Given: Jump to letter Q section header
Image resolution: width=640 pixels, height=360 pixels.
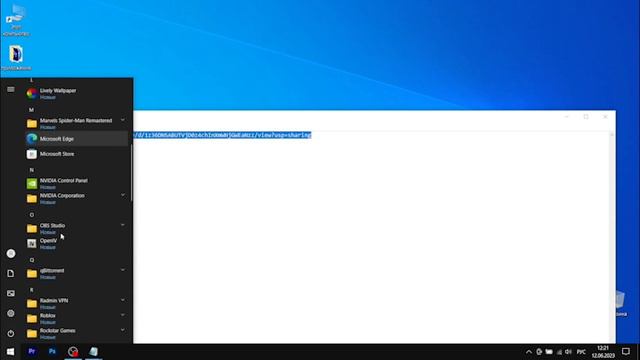Looking at the screenshot, I should 31,260.
